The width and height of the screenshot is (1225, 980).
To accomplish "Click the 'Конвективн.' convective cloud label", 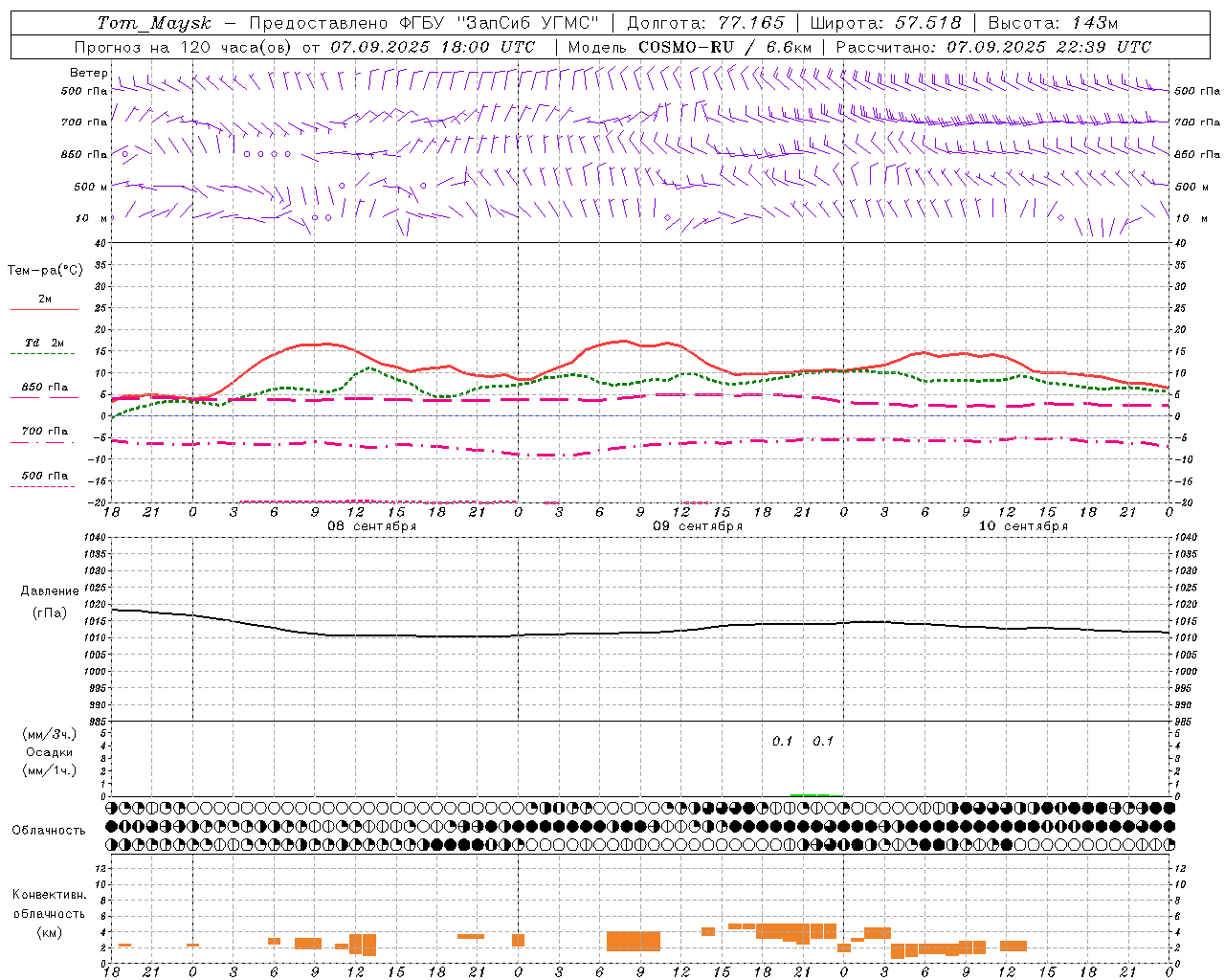I will pos(50,895).
